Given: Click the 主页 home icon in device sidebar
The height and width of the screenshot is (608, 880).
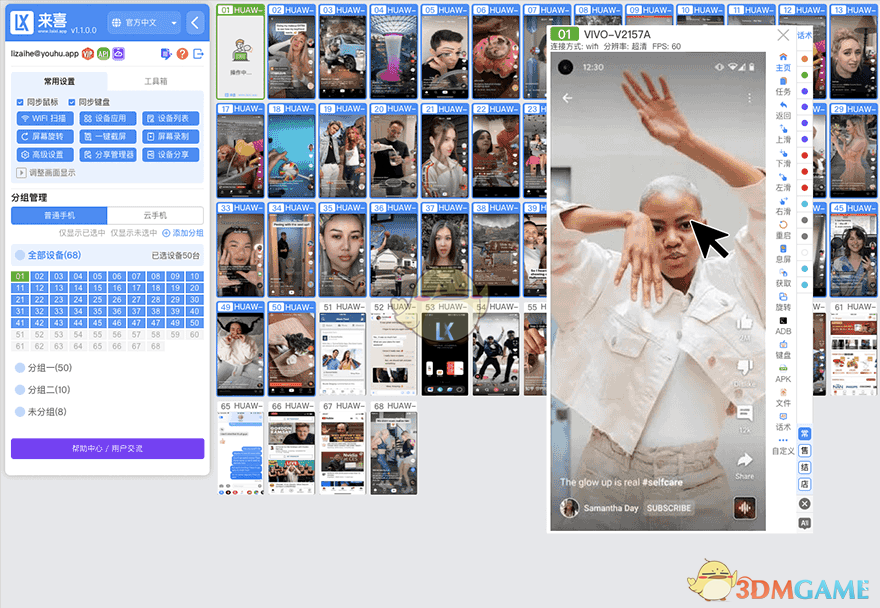Looking at the screenshot, I should coord(783,56).
